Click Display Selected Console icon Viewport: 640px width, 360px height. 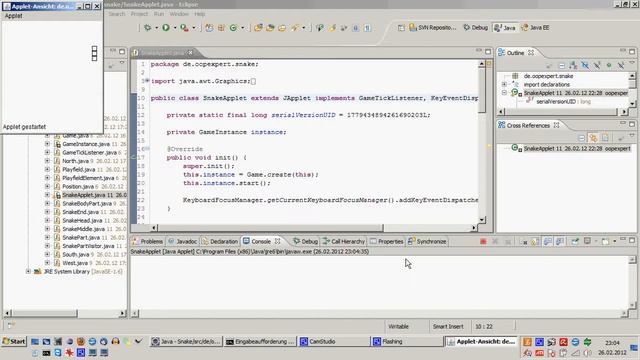(587, 242)
